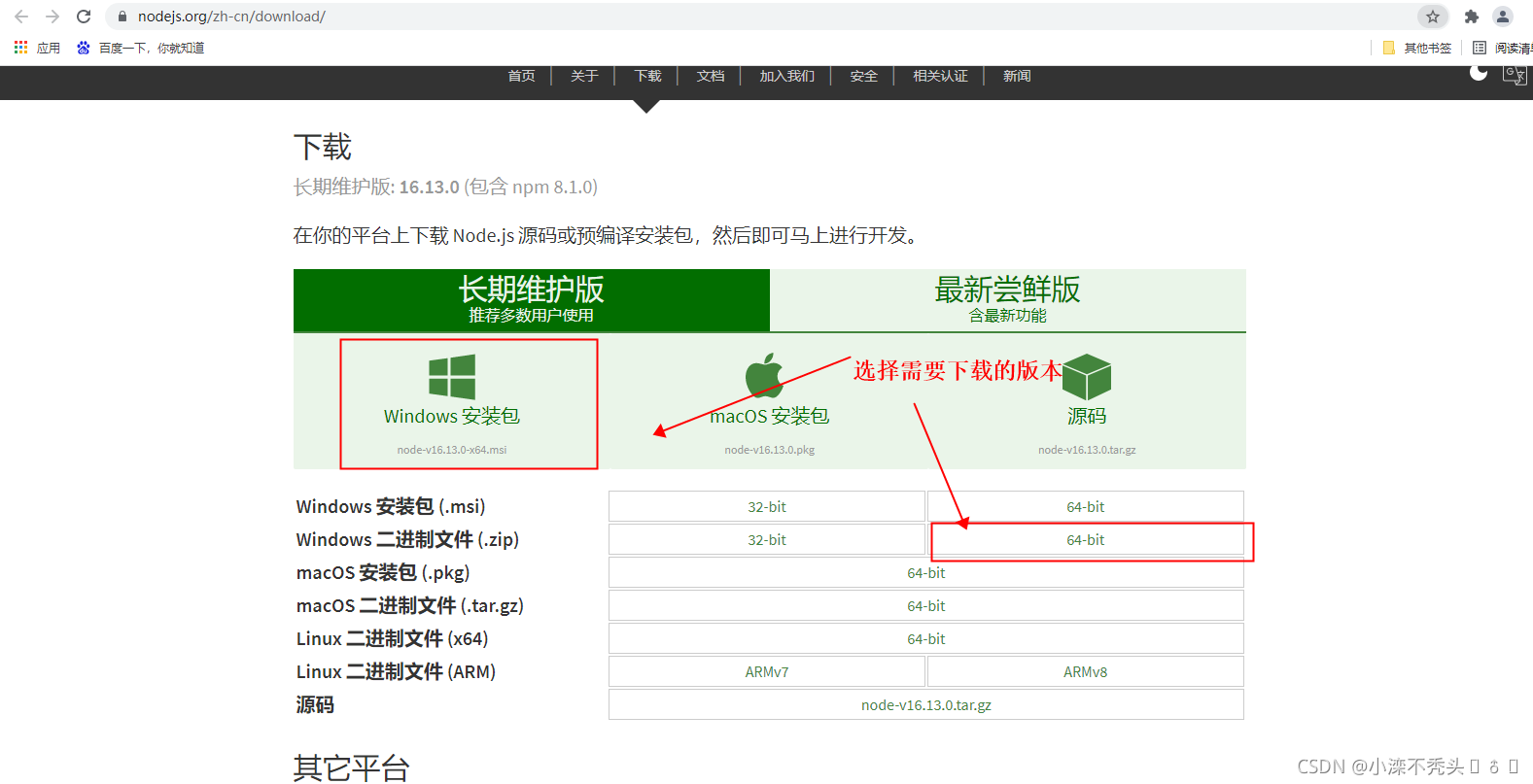
Task: Click the Windows 安装包 link text
Action: (452, 416)
